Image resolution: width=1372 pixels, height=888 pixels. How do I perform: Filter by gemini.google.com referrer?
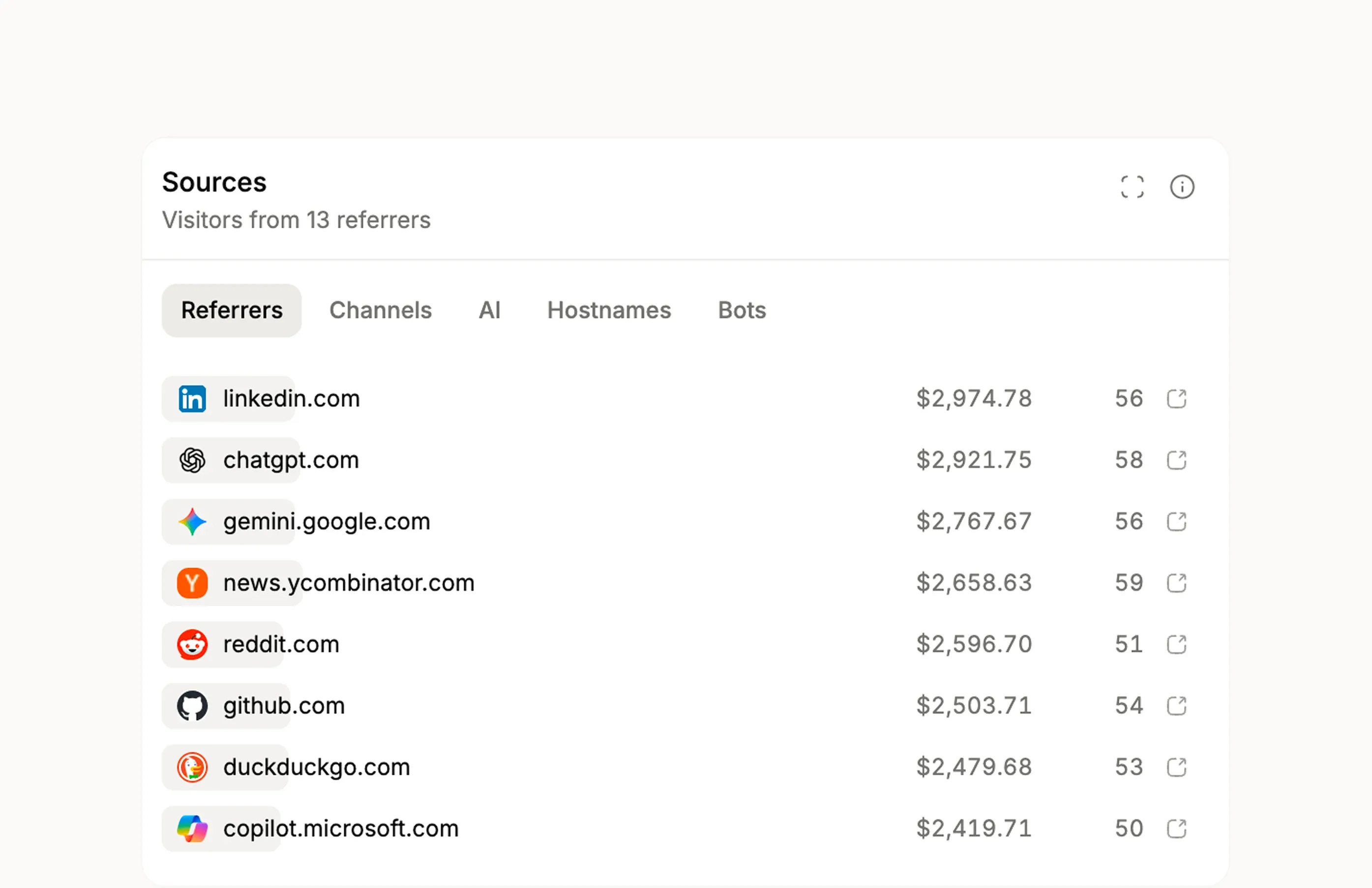click(x=327, y=521)
